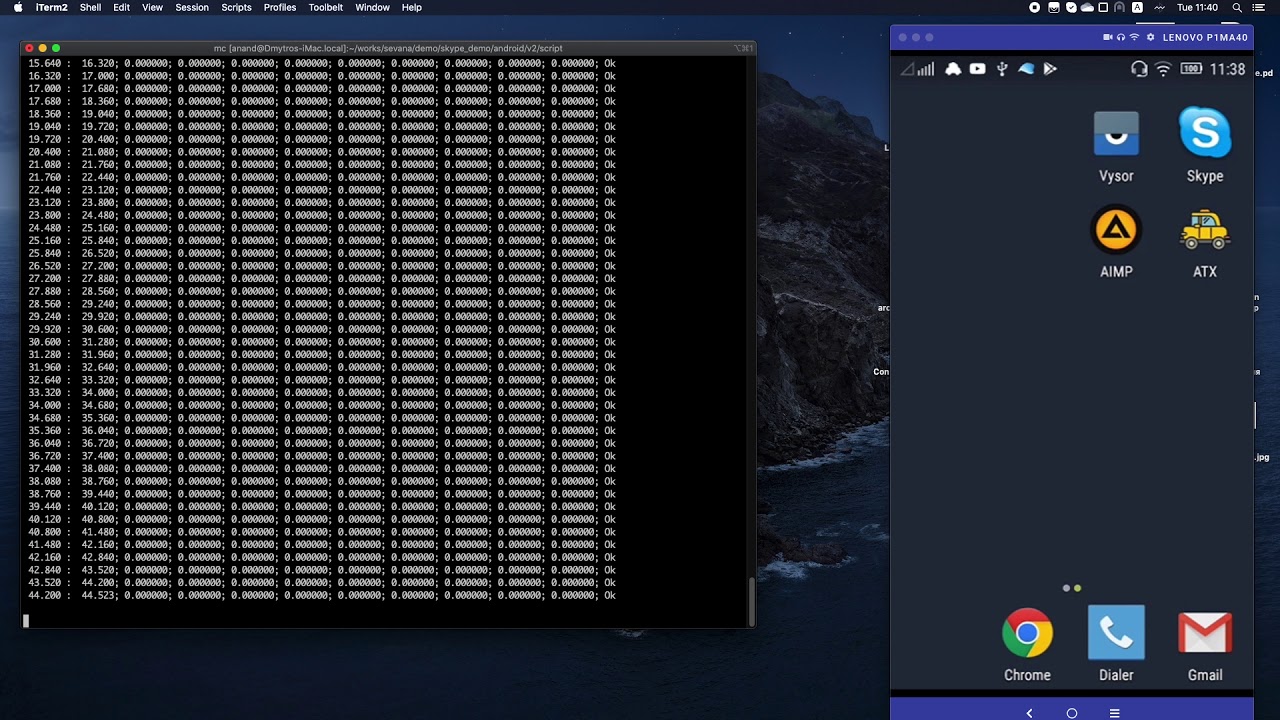The height and width of the screenshot is (720, 1280).
Task: Tap the YouTube notification icon in phone status bar
Action: [977, 69]
